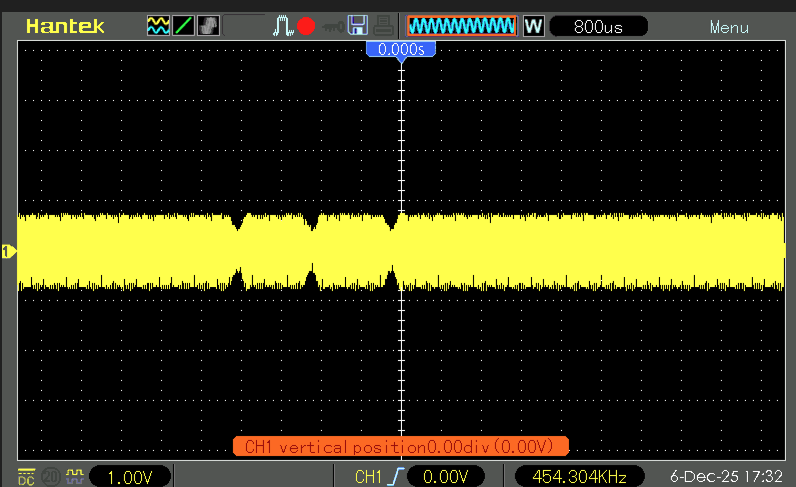This screenshot has height=487, width=796.
Task: Toggle the 20 bandwidth limit icon
Action: (x=49, y=477)
